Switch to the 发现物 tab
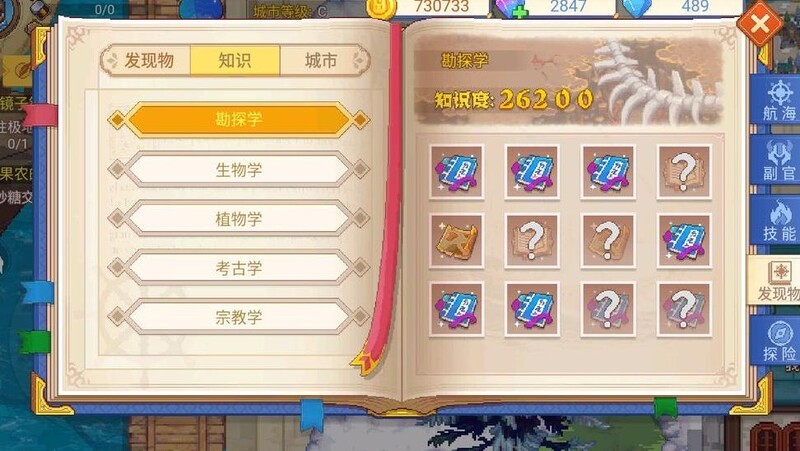This screenshot has width=800, height=451. pyautogui.click(x=149, y=61)
